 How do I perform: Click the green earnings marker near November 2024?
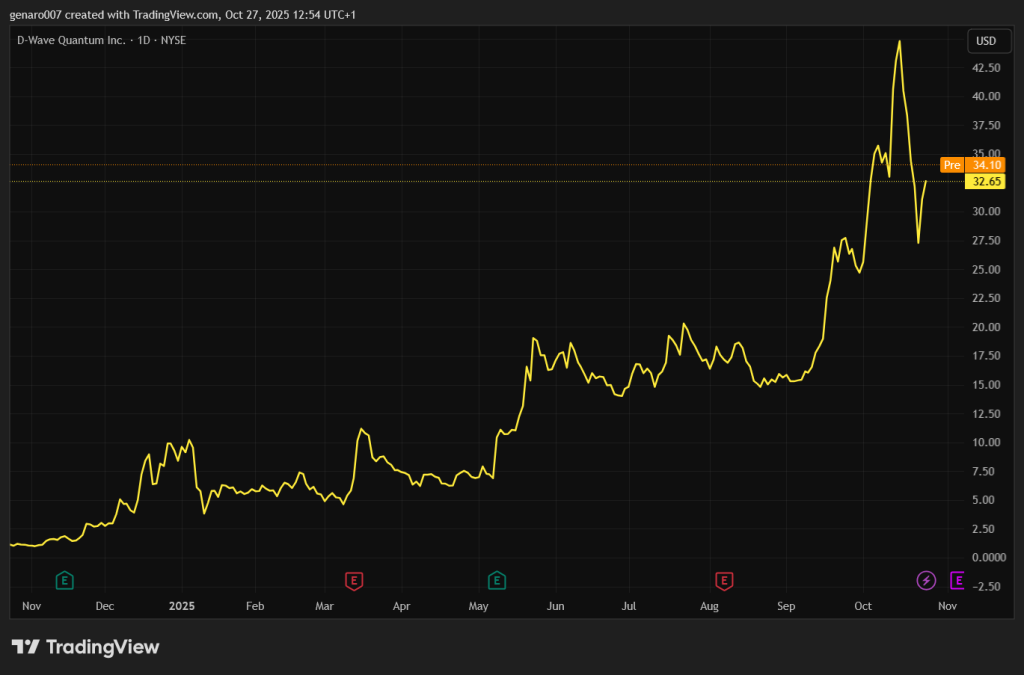[x=64, y=579]
